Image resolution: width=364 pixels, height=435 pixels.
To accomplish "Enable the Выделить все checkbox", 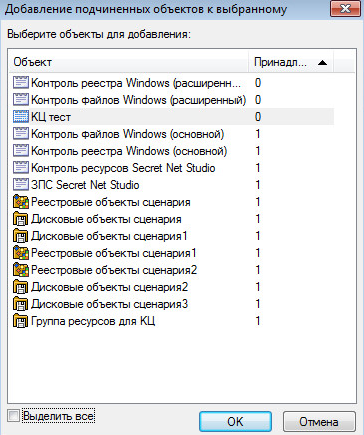I will [x=14, y=416].
